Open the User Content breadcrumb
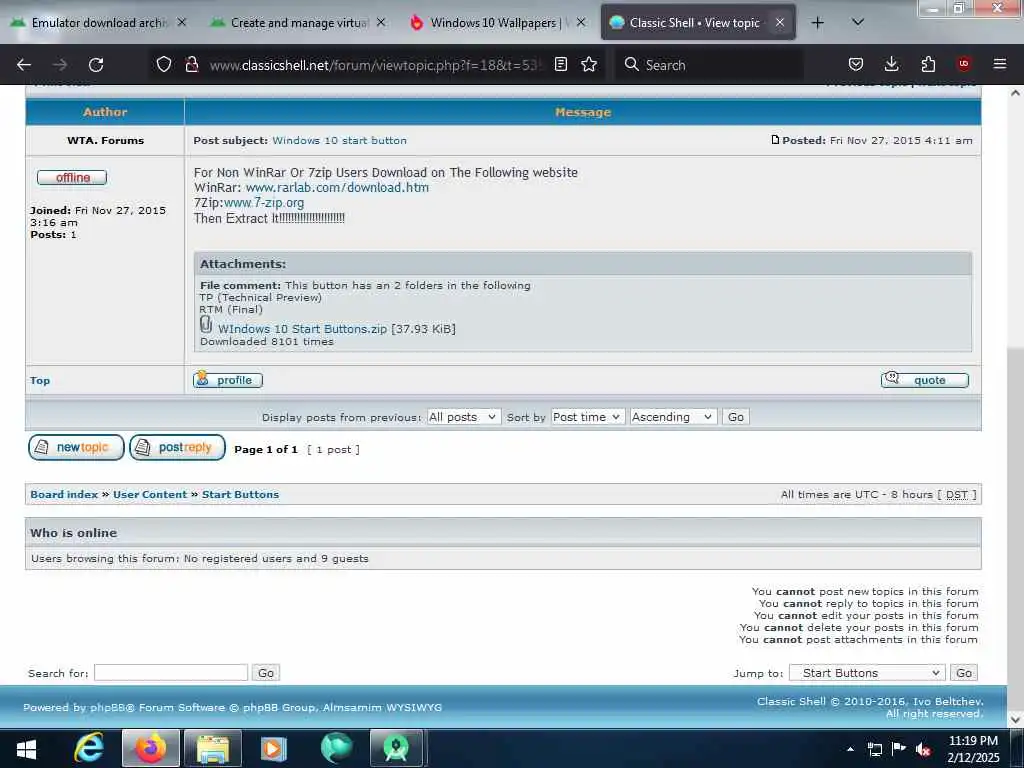The width and height of the screenshot is (1024, 768). 150,494
